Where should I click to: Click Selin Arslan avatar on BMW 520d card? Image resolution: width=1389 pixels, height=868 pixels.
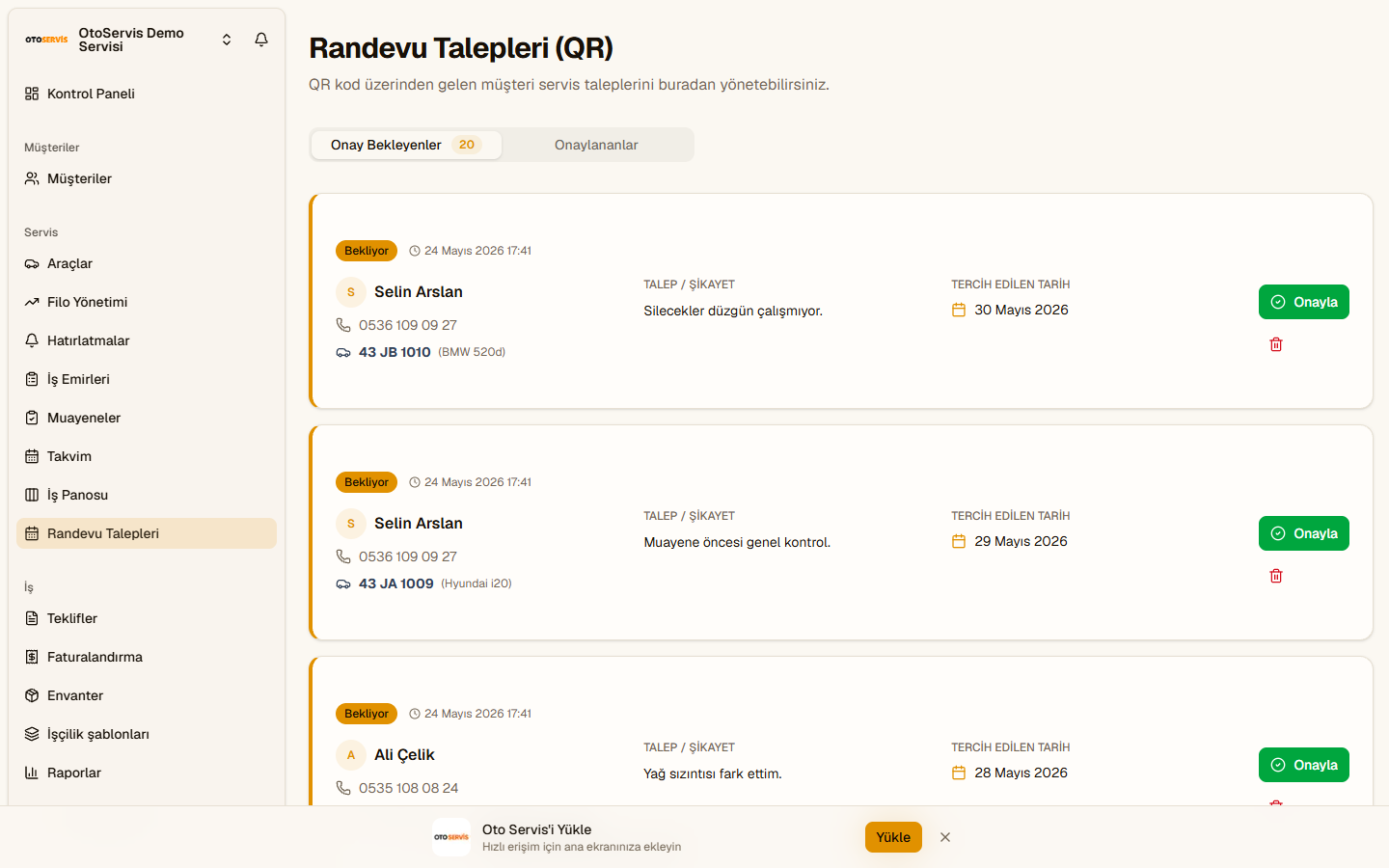[x=351, y=292]
